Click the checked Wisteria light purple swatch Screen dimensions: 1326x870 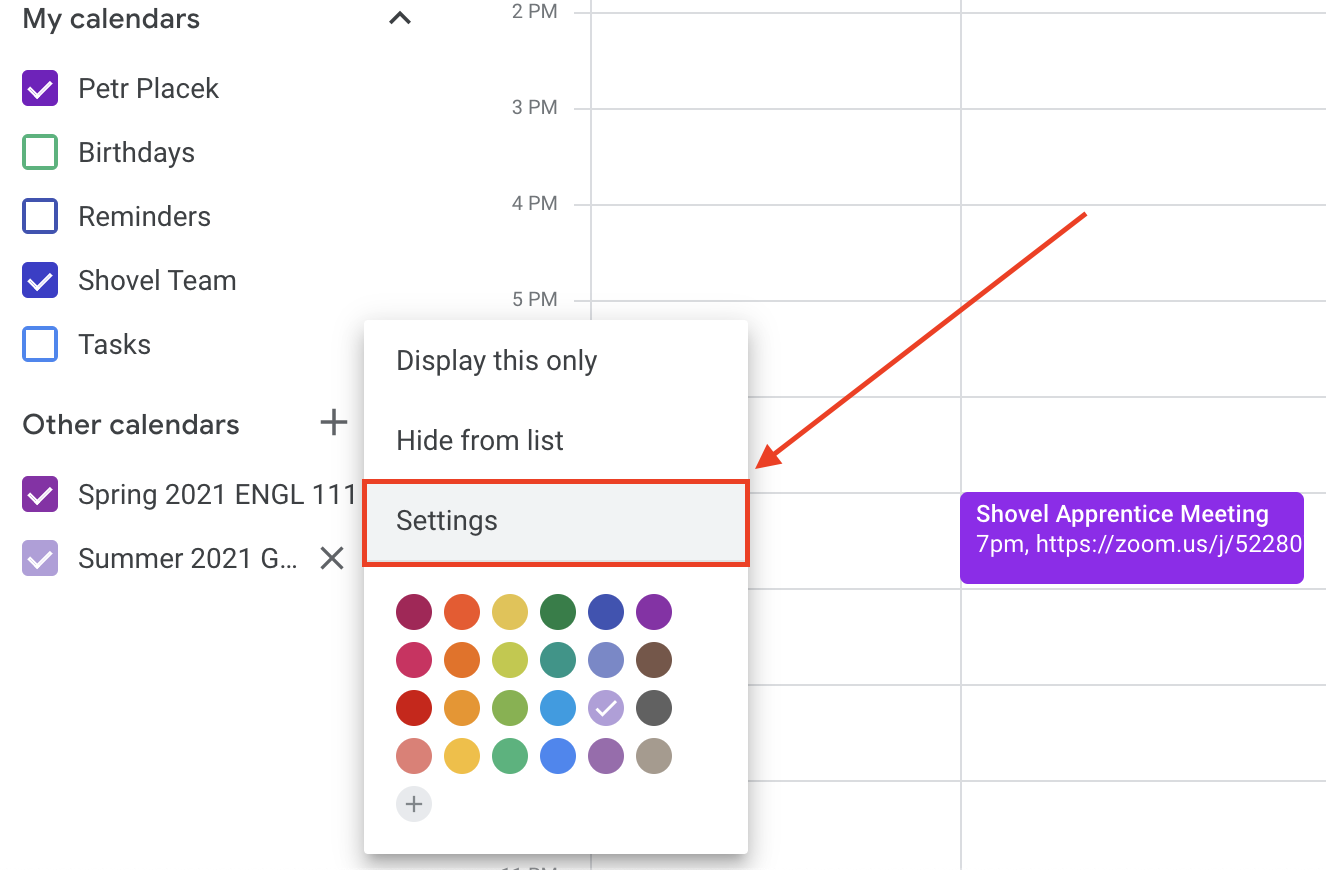coord(606,707)
